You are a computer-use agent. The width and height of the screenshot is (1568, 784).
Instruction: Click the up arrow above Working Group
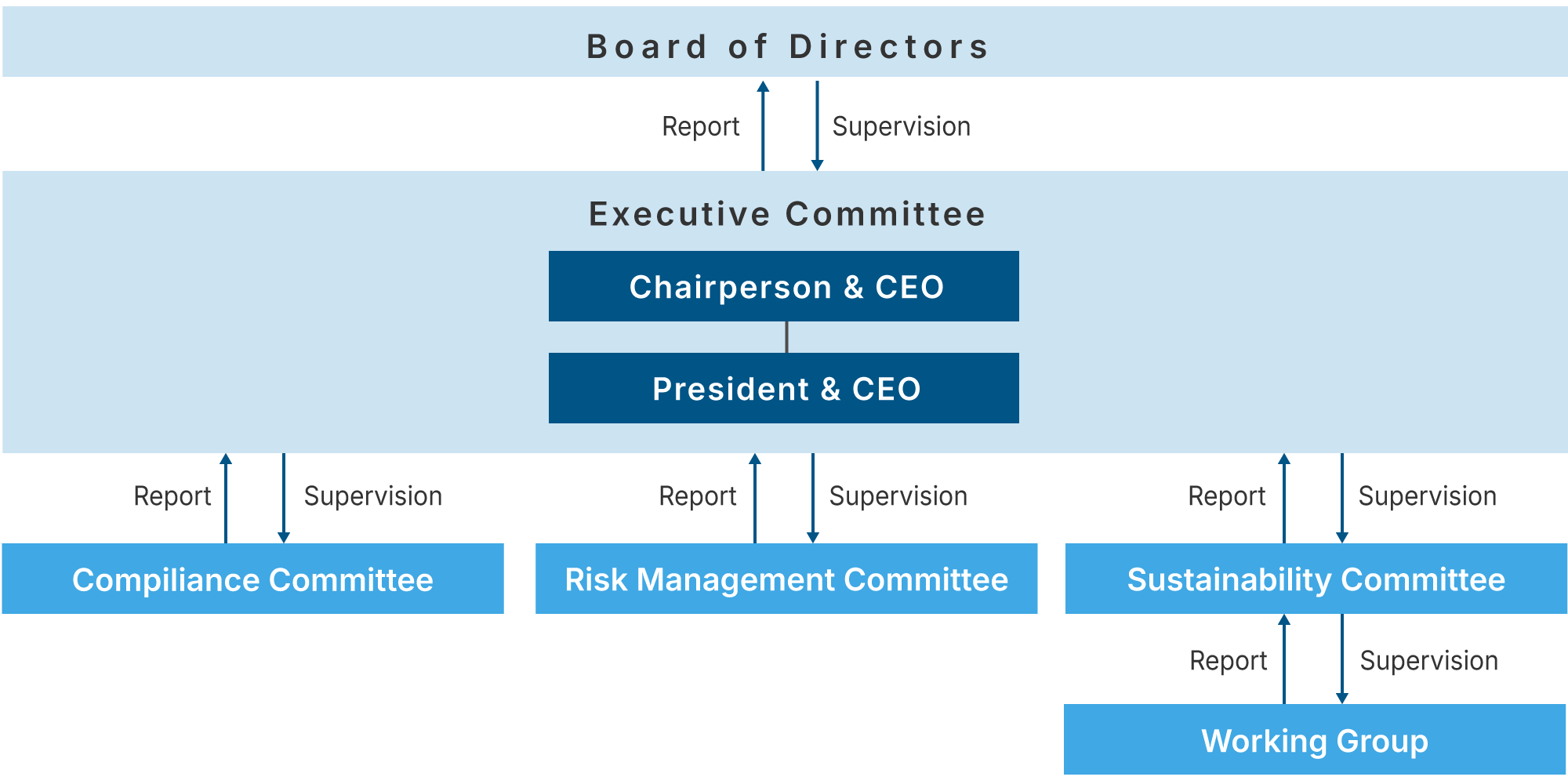pyautogui.click(x=1284, y=659)
